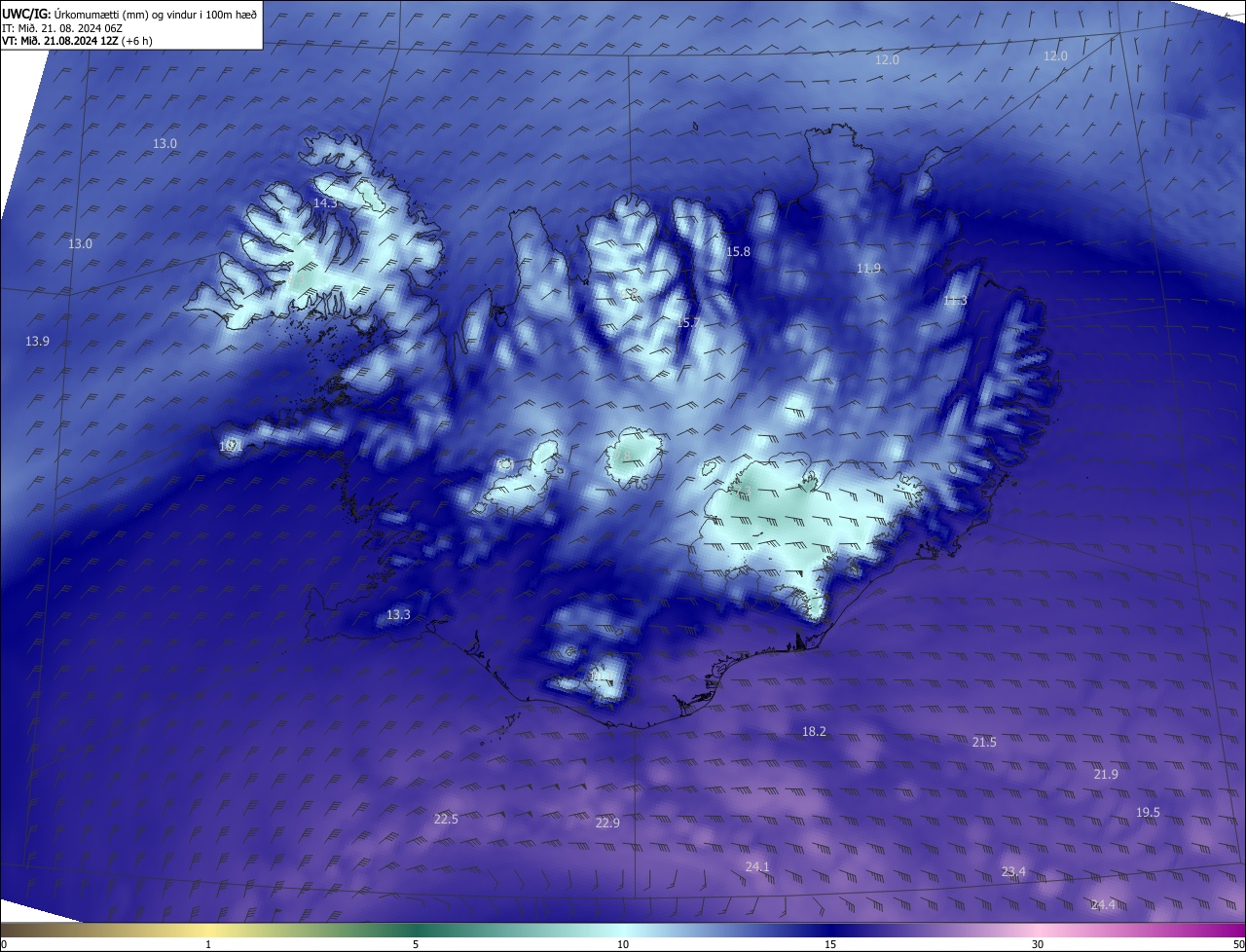
Task: Select the initial time 'IT: Mið. 21. 08. 2024 06Z'
Action: tap(60, 28)
